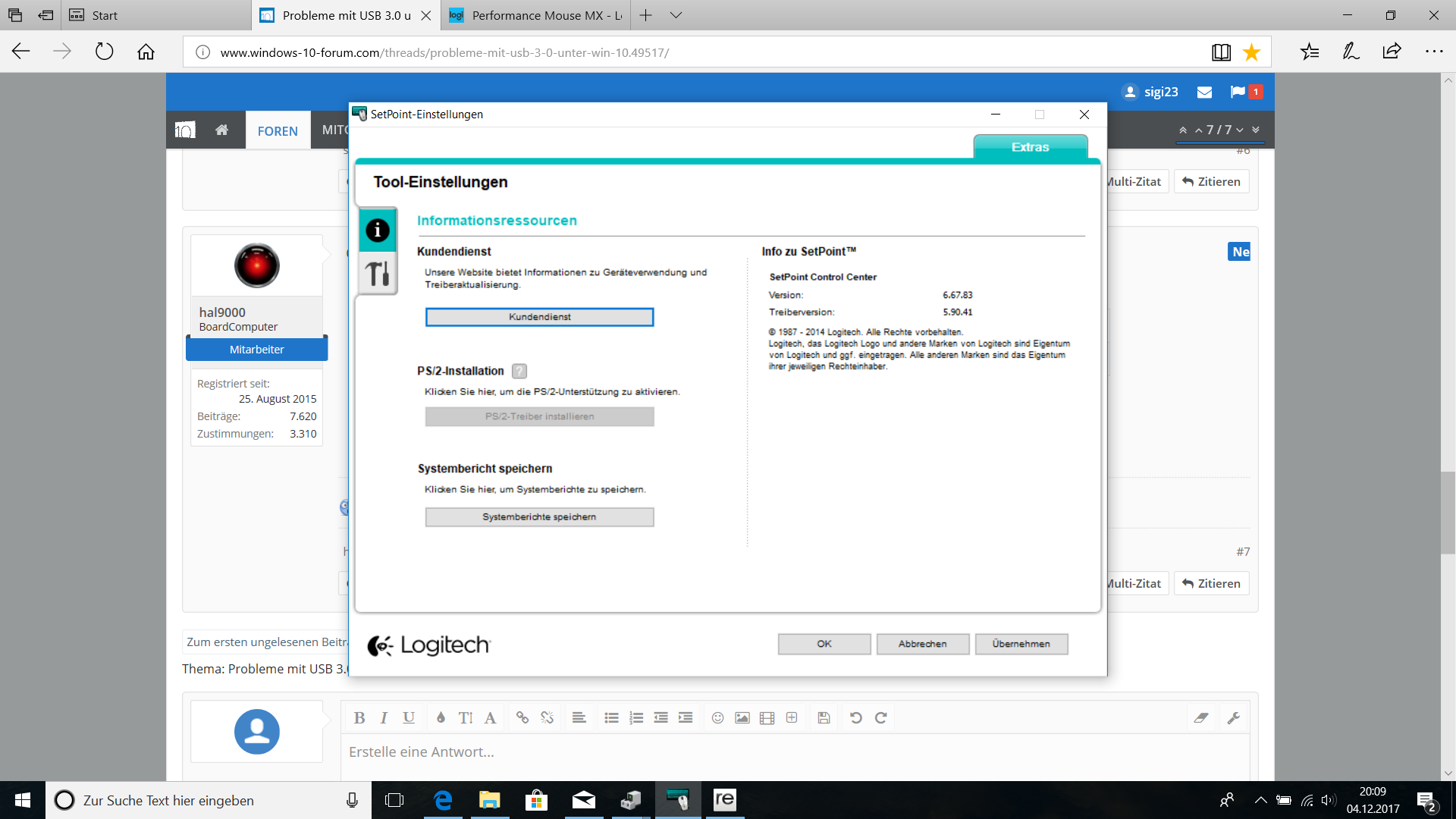Viewport: 1456px width, 819px height.
Task: Open hal9000 user profile name
Action: click(x=222, y=312)
